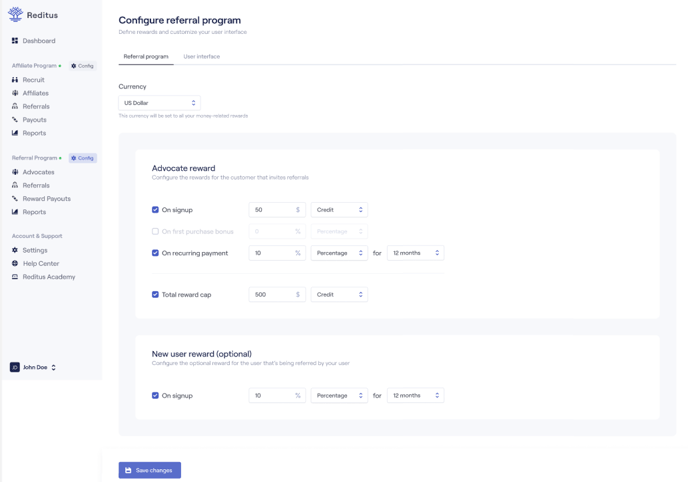Image resolution: width=688 pixels, height=482 pixels.
Task: Click the On signup amount field showing 50
Action: (x=277, y=210)
